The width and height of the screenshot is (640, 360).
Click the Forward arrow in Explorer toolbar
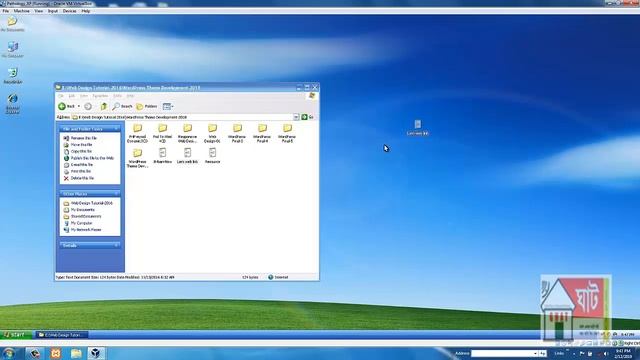[88, 106]
